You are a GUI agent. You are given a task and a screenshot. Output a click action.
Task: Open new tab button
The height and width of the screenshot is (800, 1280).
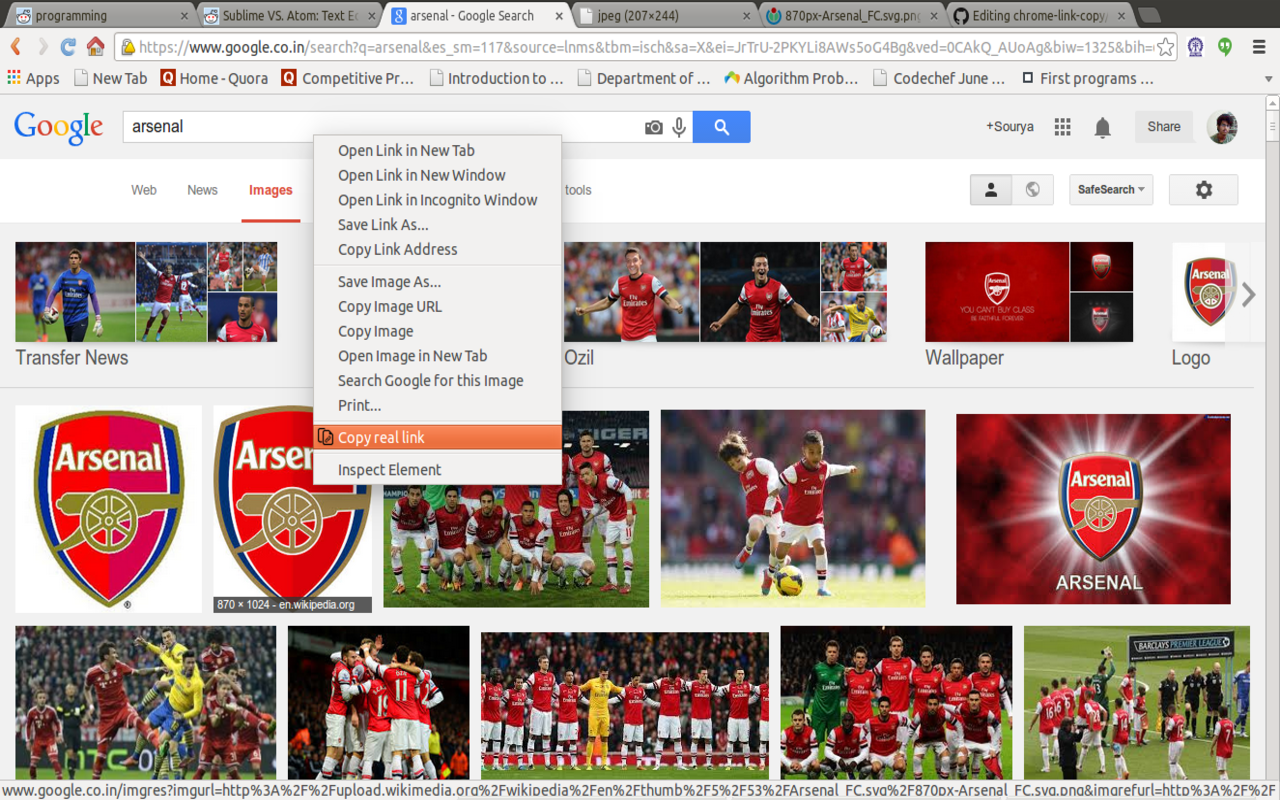pos(1150,15)
